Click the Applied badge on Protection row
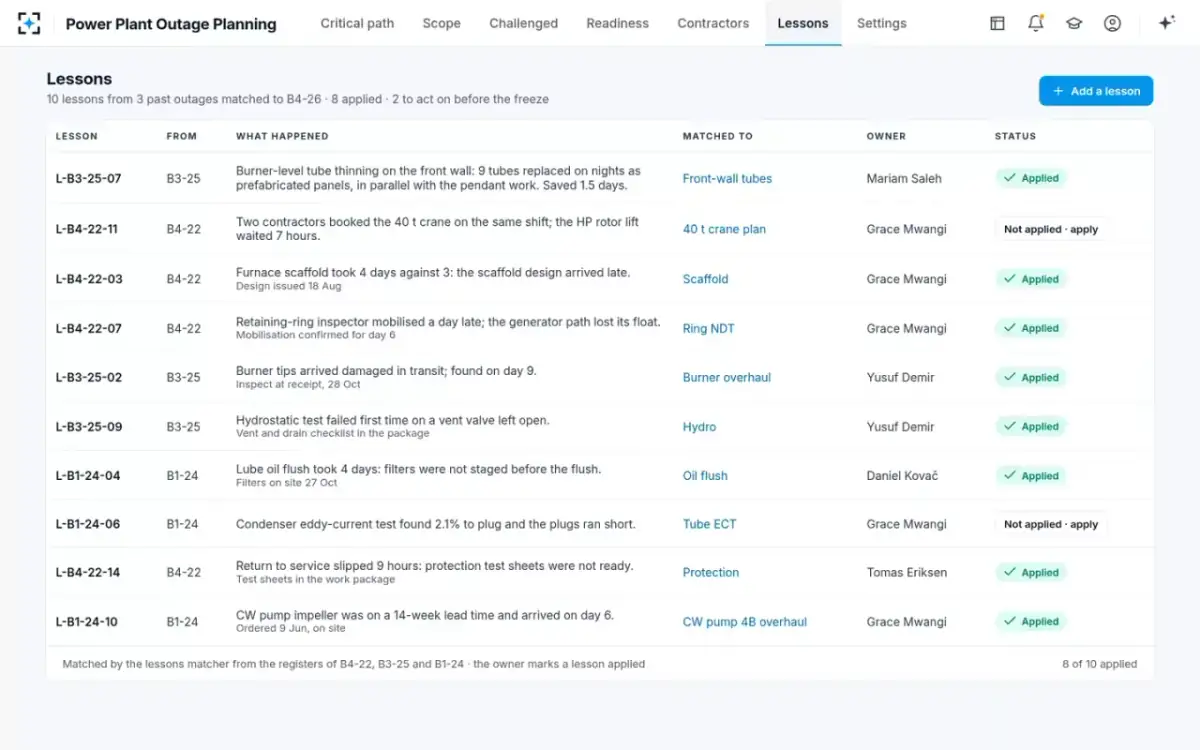This screenshot has height=750, width=1200. 1031,573
